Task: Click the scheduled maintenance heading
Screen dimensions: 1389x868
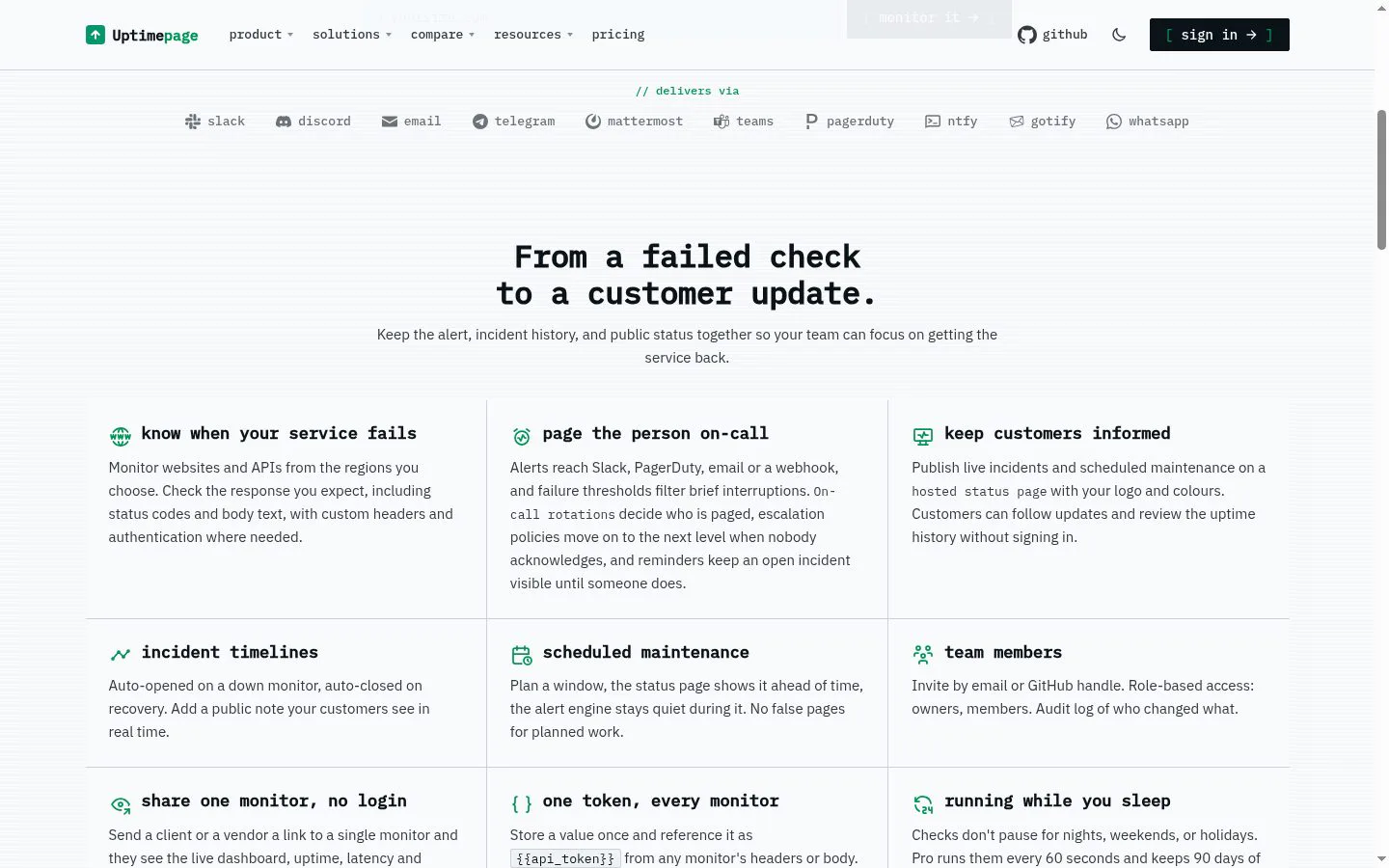Action: [646, 652]
